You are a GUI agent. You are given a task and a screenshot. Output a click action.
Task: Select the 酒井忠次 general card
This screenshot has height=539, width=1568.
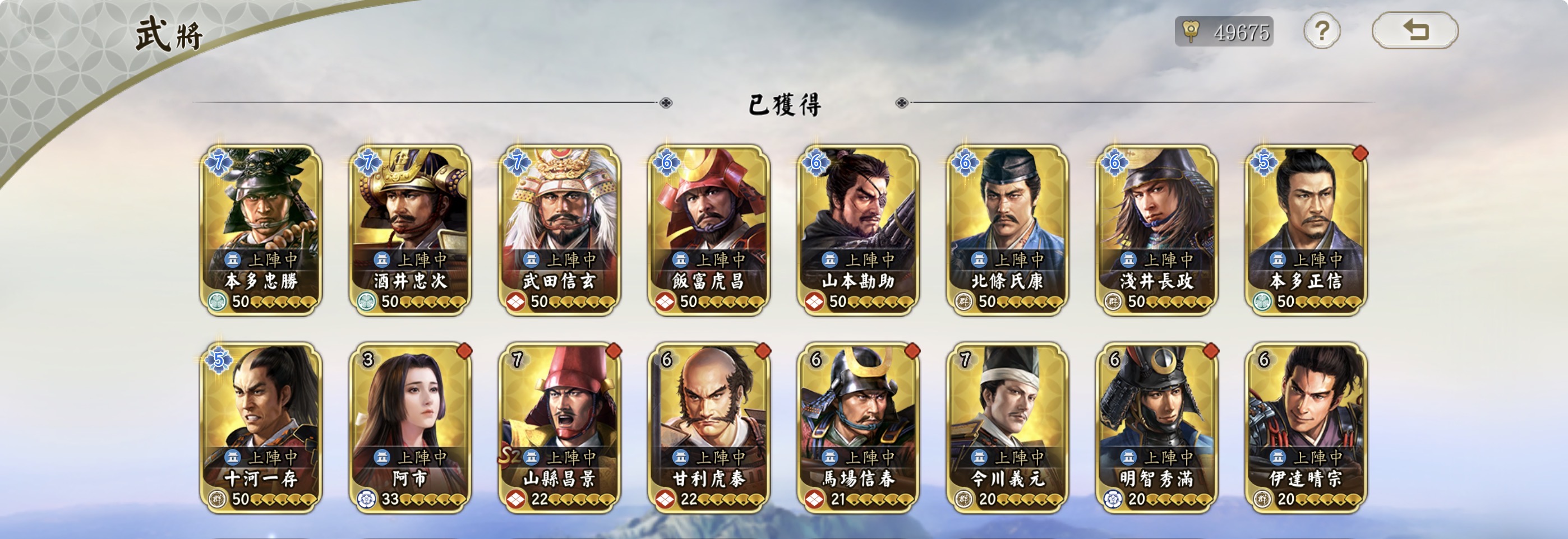411,230
